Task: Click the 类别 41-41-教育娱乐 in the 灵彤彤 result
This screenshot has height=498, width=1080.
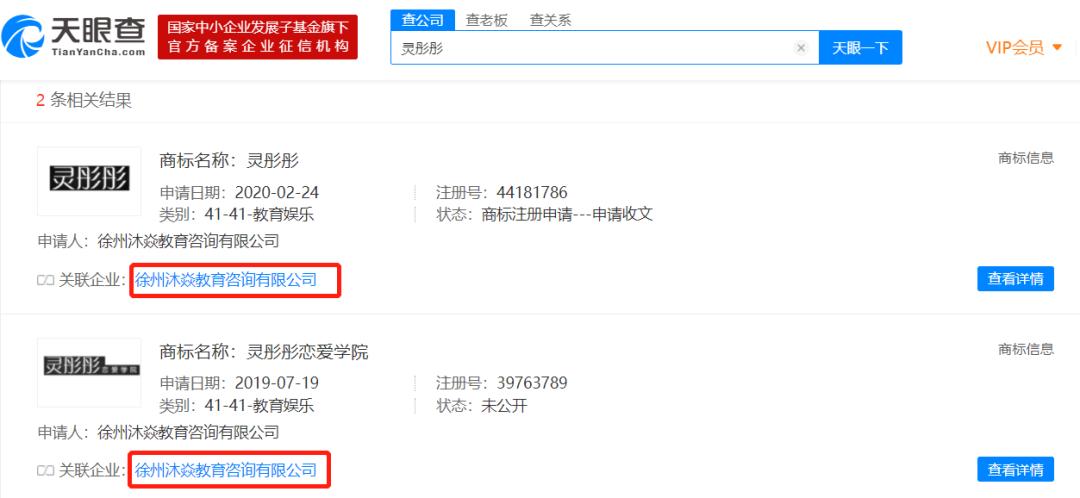Action: 237,214
